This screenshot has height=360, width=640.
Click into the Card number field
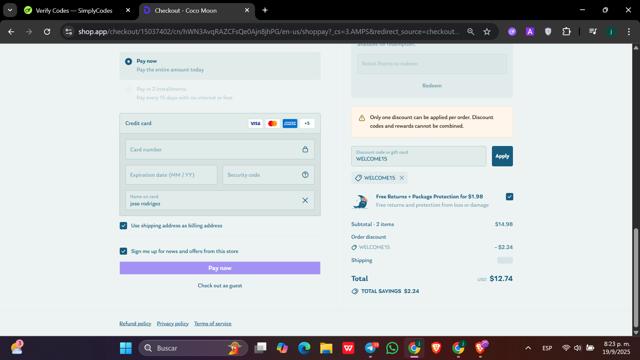click(x=220, y=149)
